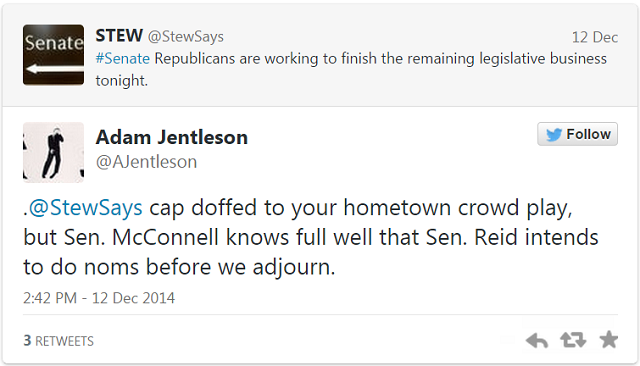
Task: Click the reply arrow icon
Action: pos(537,340)
